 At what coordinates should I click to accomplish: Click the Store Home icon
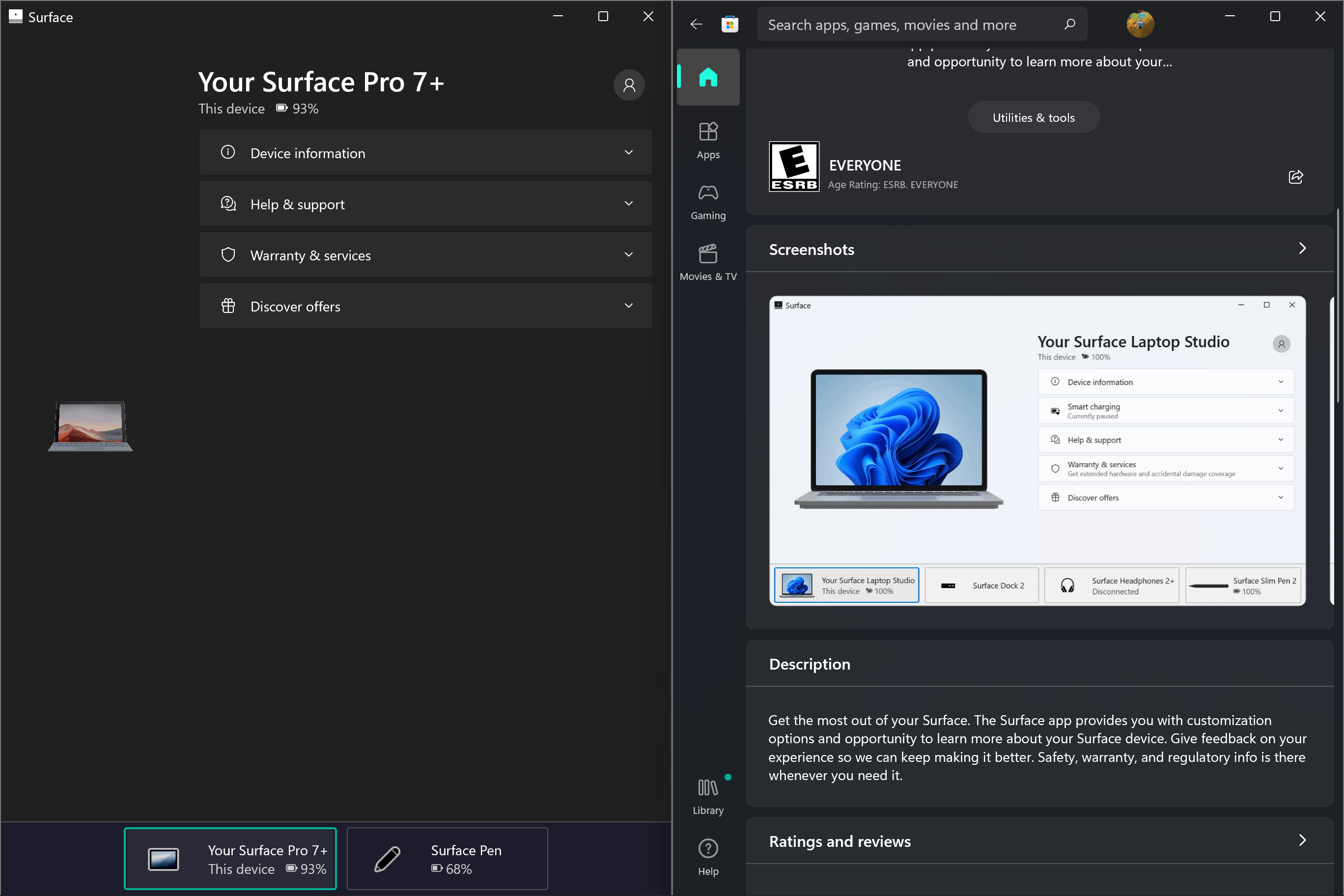[707, 77]
